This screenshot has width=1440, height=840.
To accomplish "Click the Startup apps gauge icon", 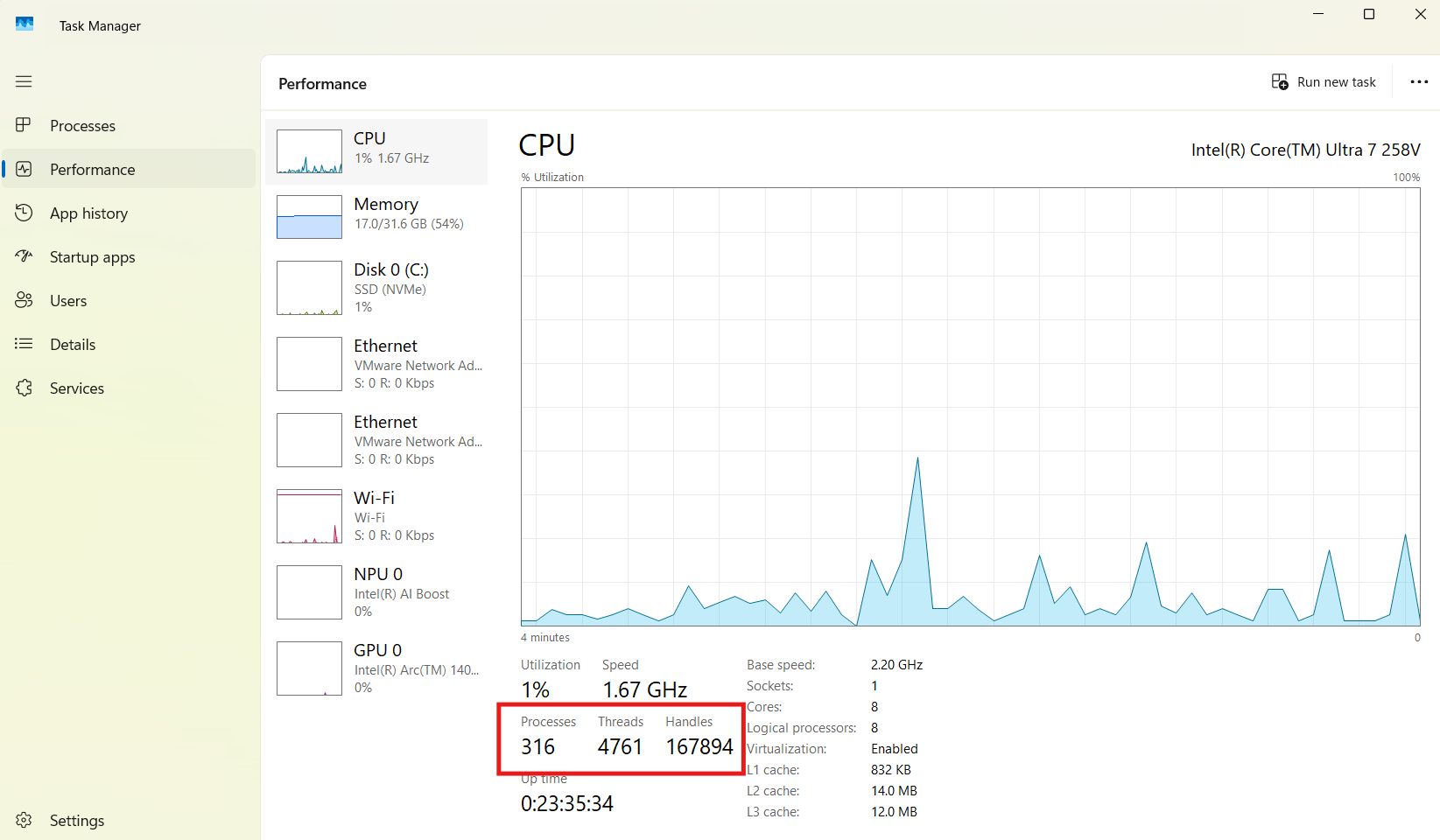I will pos(24,256).
